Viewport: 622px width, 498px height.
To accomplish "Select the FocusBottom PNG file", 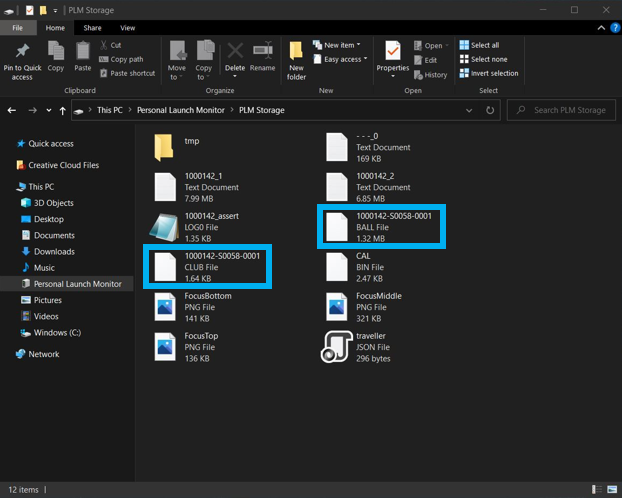I will pos(192,307).
